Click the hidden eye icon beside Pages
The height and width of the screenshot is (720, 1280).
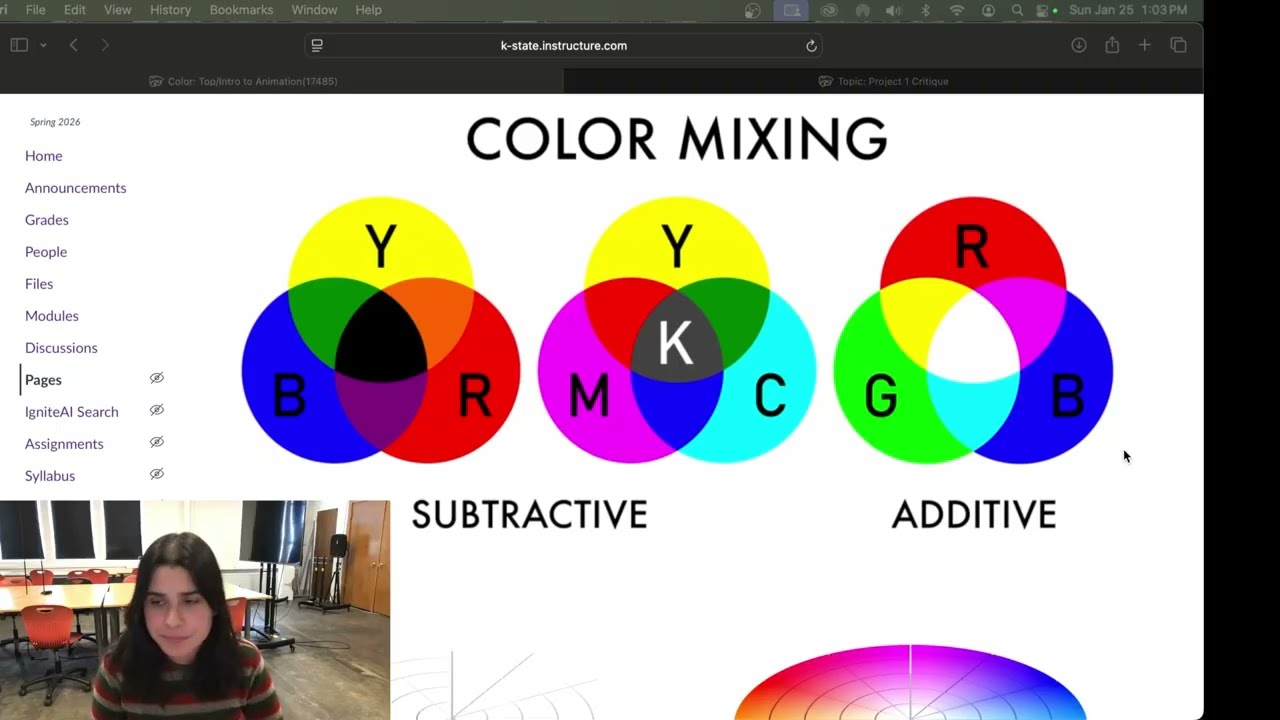click(156, 378)
